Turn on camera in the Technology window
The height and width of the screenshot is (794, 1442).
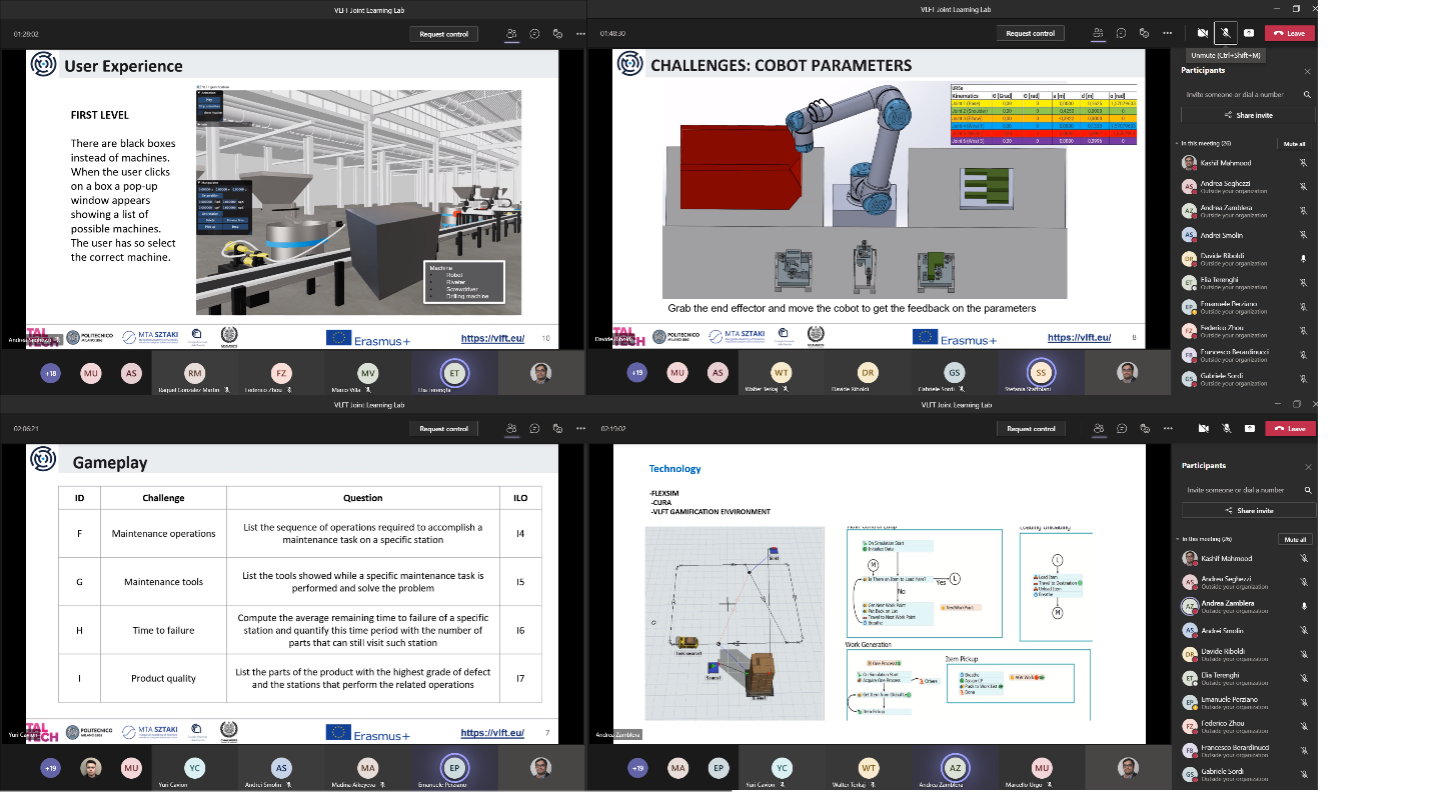coord(1203,429)
